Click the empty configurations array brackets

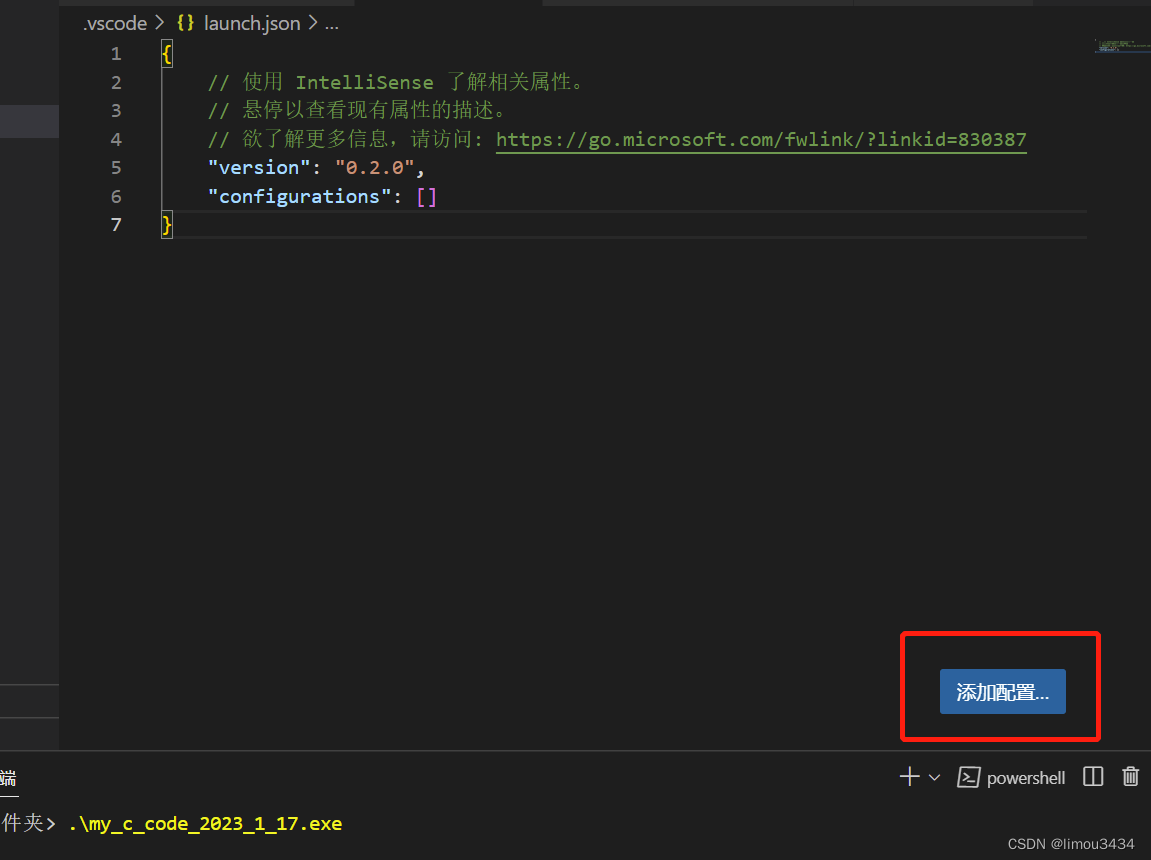[426, 196]
